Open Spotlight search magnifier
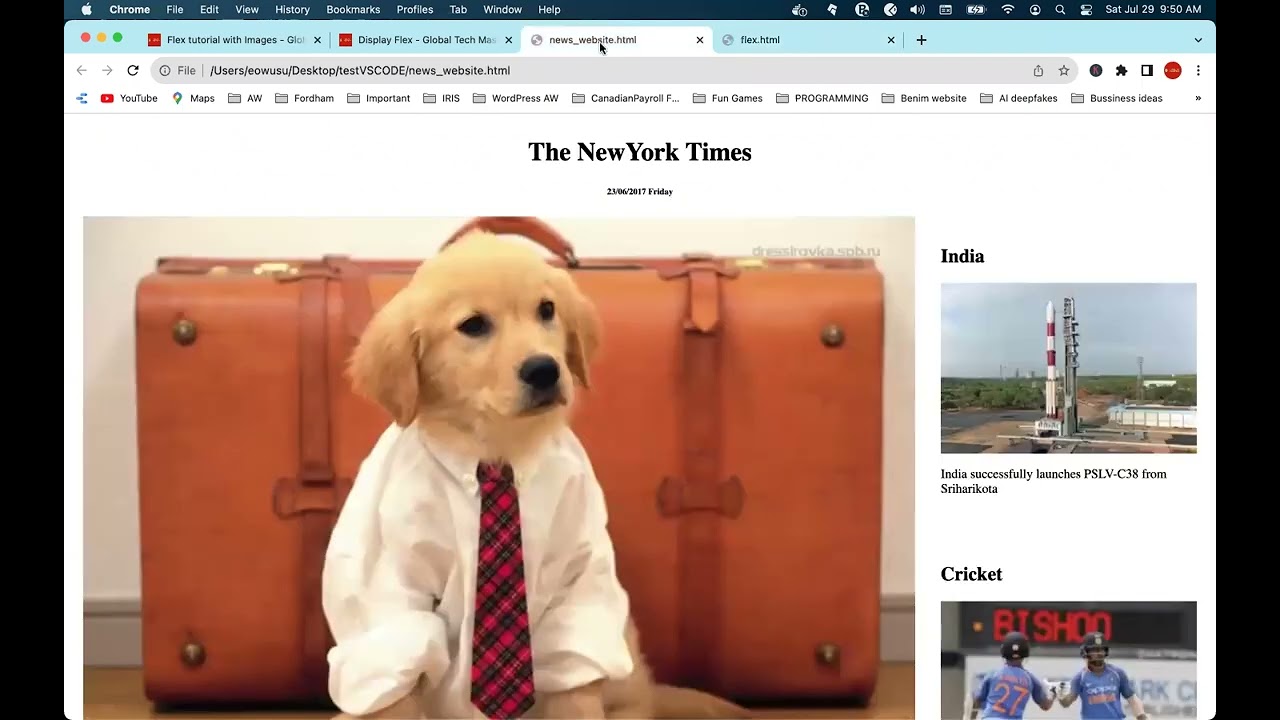 [1060, 10]
